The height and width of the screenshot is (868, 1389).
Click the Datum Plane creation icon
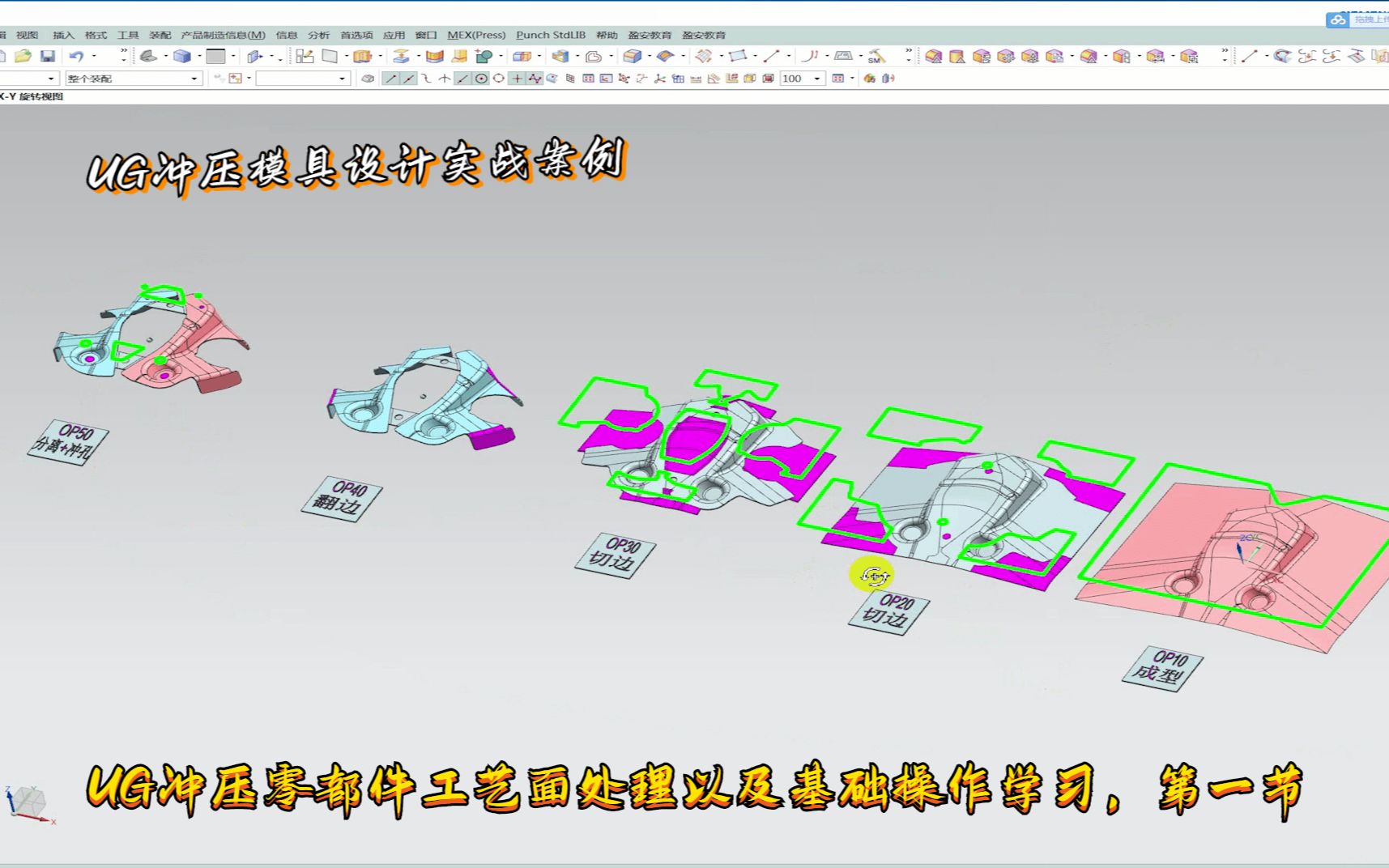coord(327,57)
